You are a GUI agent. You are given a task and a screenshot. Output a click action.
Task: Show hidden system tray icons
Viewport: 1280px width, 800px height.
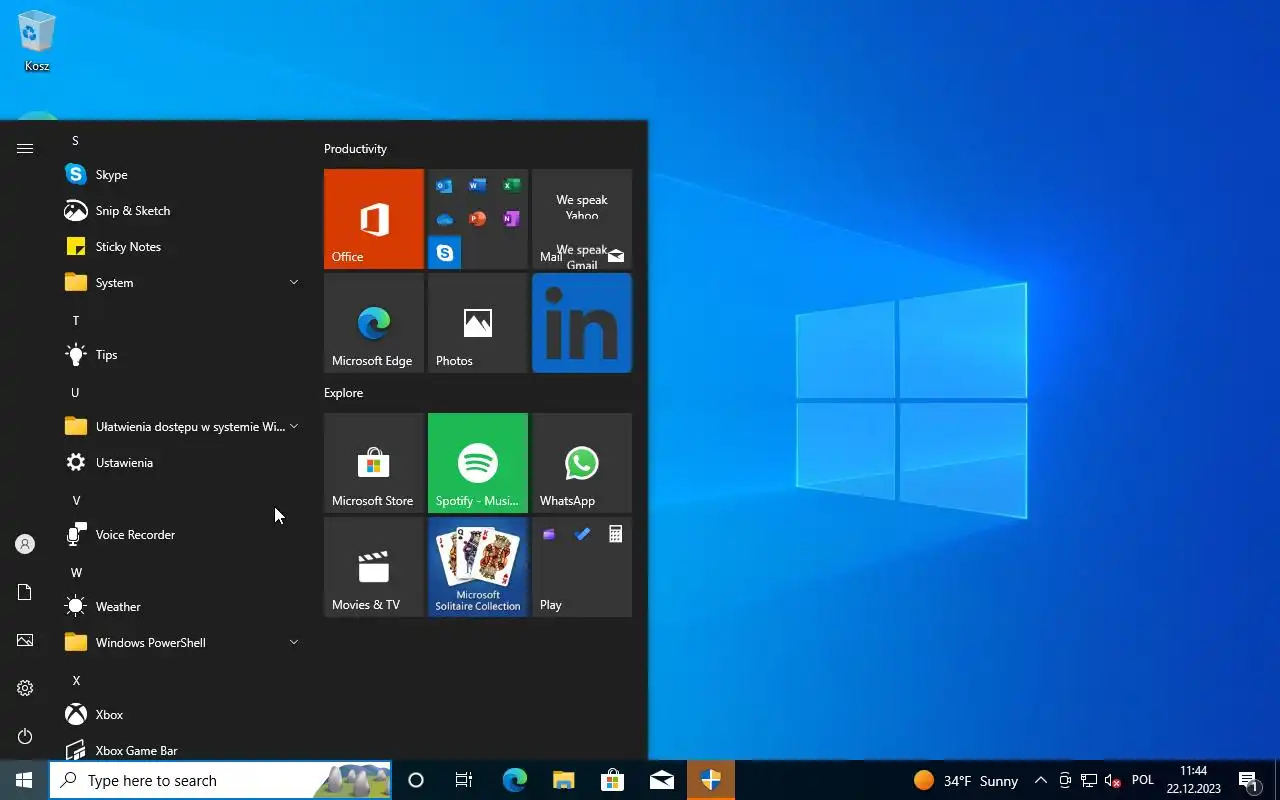tap(1040, 780)
